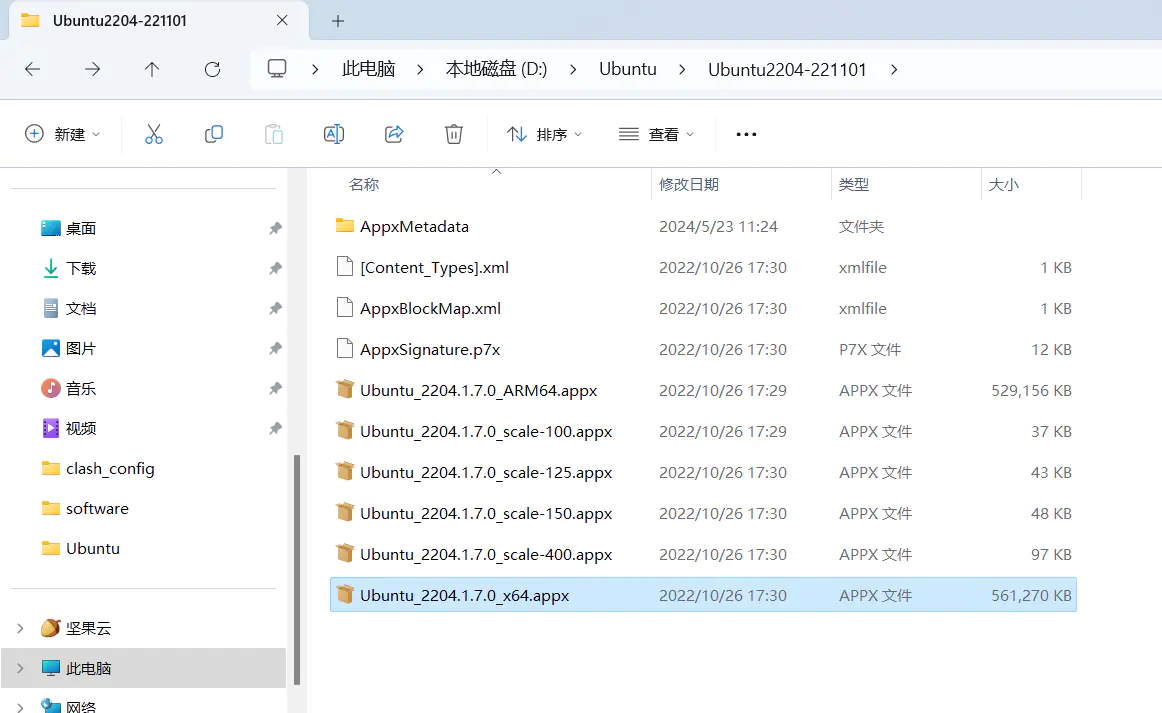Expand 网络 tree node in sidebar
The image size is (1162, 713).
[20, 706]
